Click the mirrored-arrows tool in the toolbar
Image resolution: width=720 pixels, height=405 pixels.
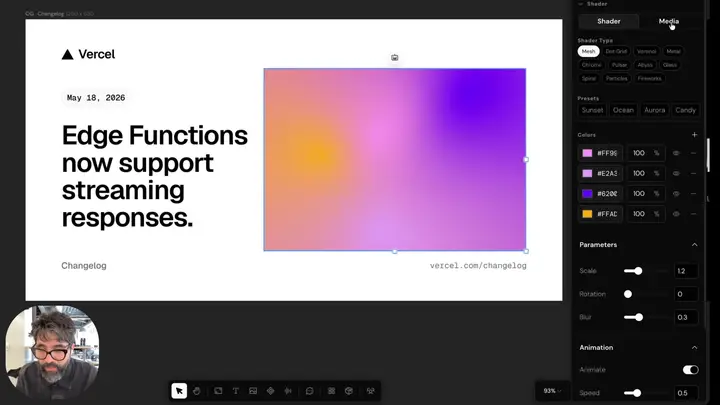(x=288, y=391)
